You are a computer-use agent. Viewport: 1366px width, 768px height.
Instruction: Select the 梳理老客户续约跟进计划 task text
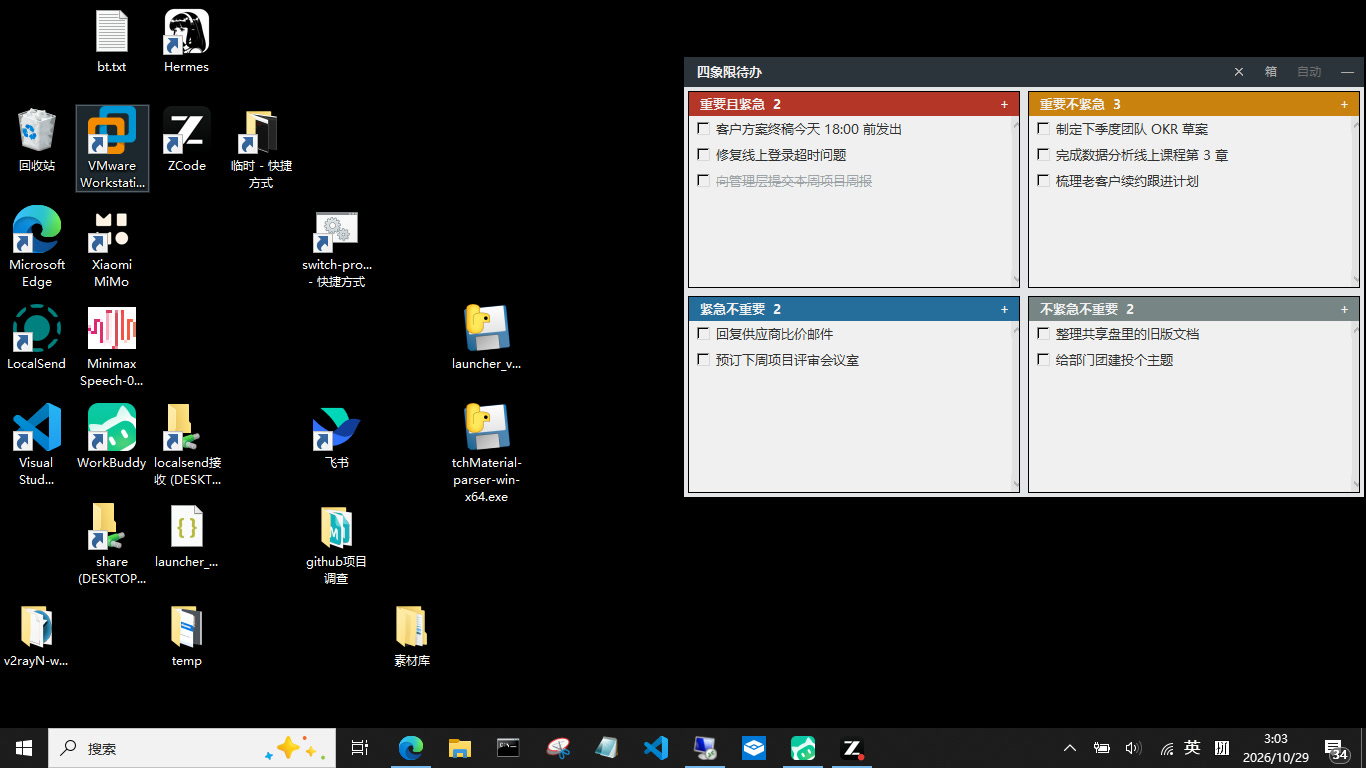[1127, 181]
